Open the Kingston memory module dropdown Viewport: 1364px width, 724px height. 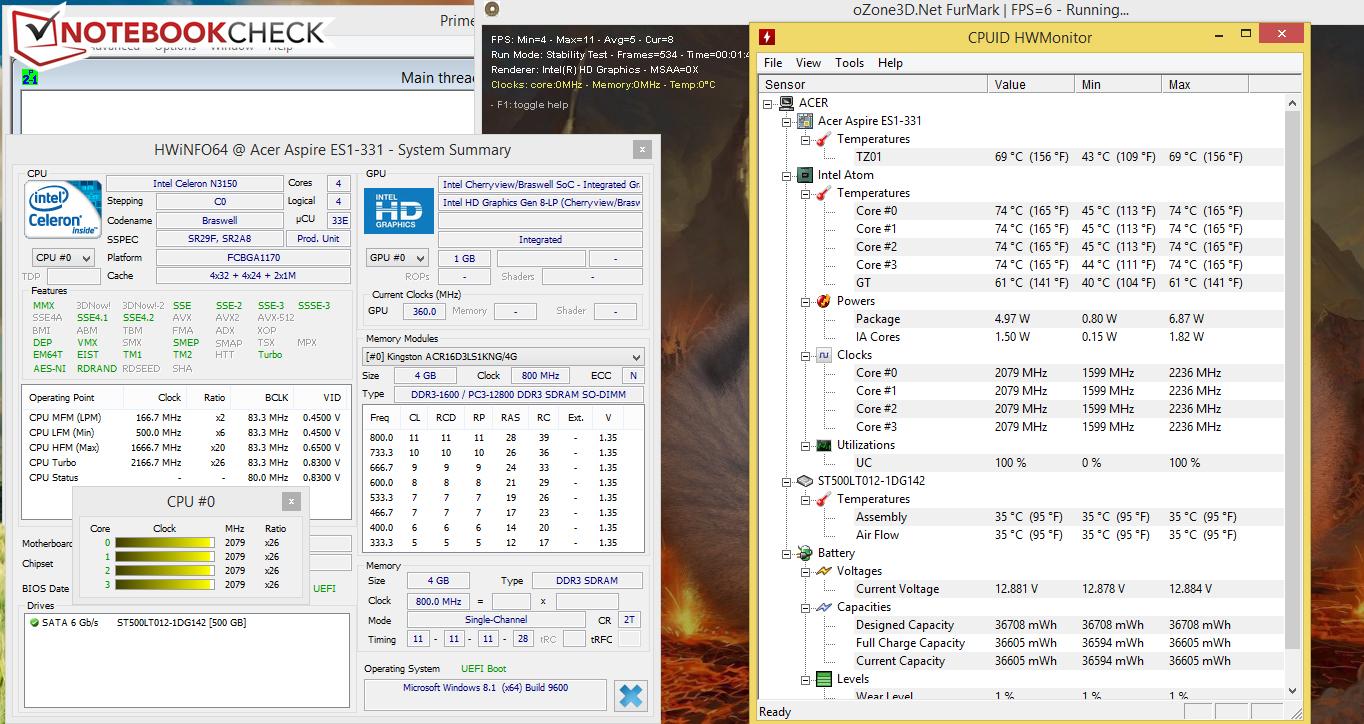point(503,356)
